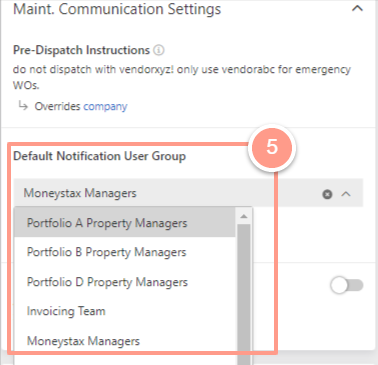Follow the 'company' override link
Screen dimensions: 378x365
tap(105, 106)
